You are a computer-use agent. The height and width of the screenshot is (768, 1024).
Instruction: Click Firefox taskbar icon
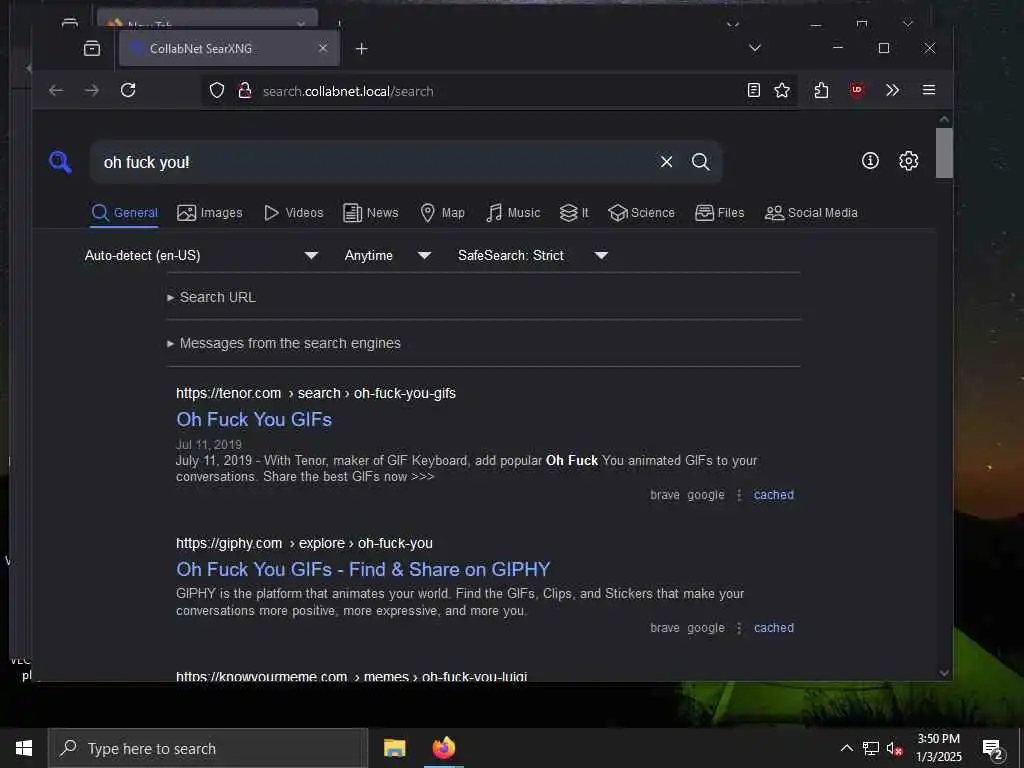click(x=444, y=748)
